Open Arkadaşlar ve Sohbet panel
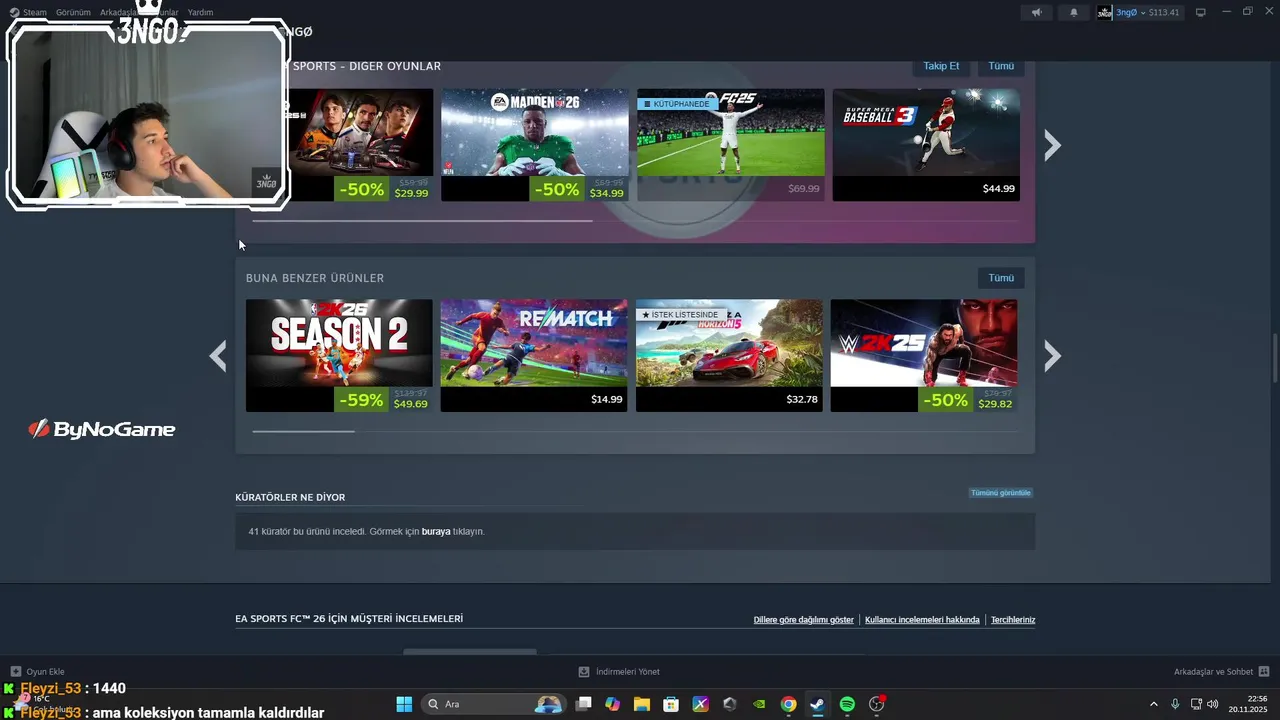This screenshot has width=1280, height=720. point(1221,672)
